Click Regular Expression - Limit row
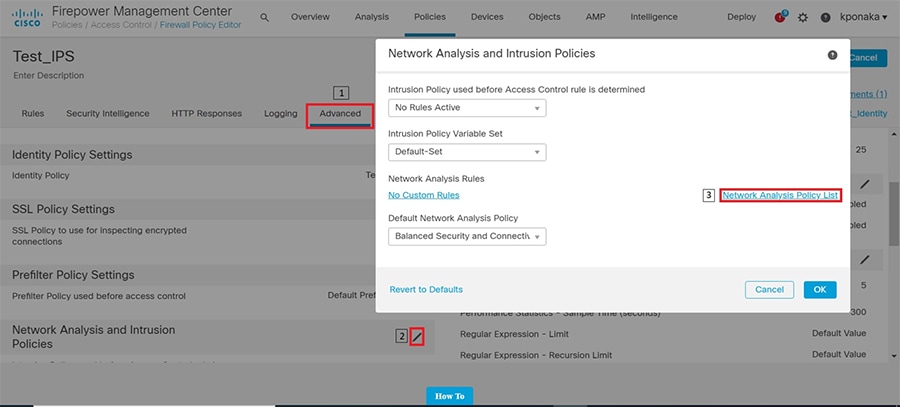The width and height of the screenshot is (900, 407). point(663,334)
